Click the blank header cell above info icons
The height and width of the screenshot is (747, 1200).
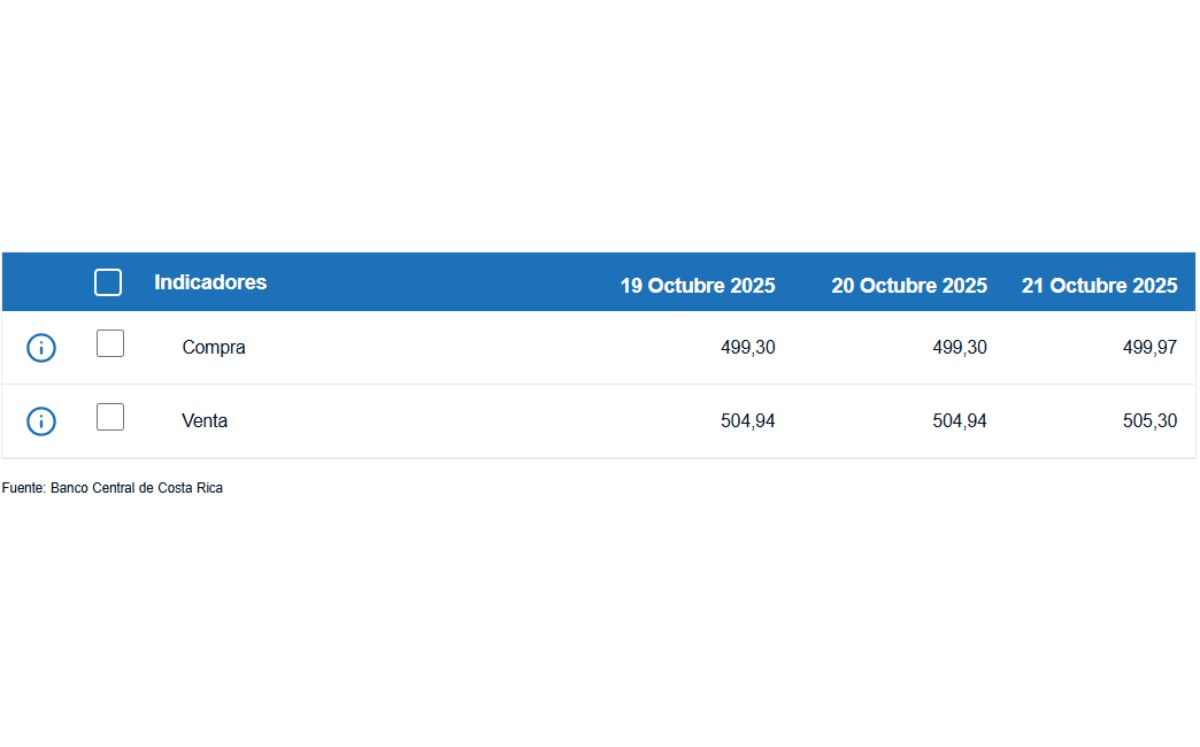pos(41,283)
